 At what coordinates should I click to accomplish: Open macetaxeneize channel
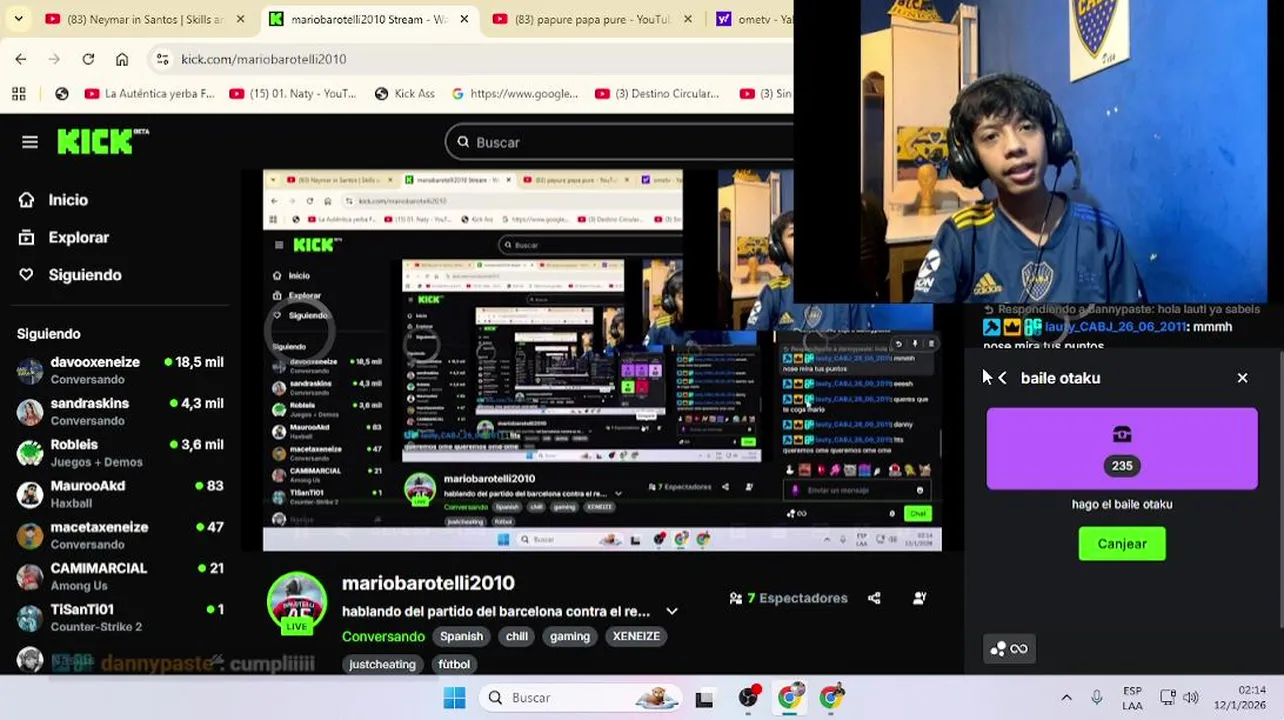pyautogui.click(x=120, y=535)
